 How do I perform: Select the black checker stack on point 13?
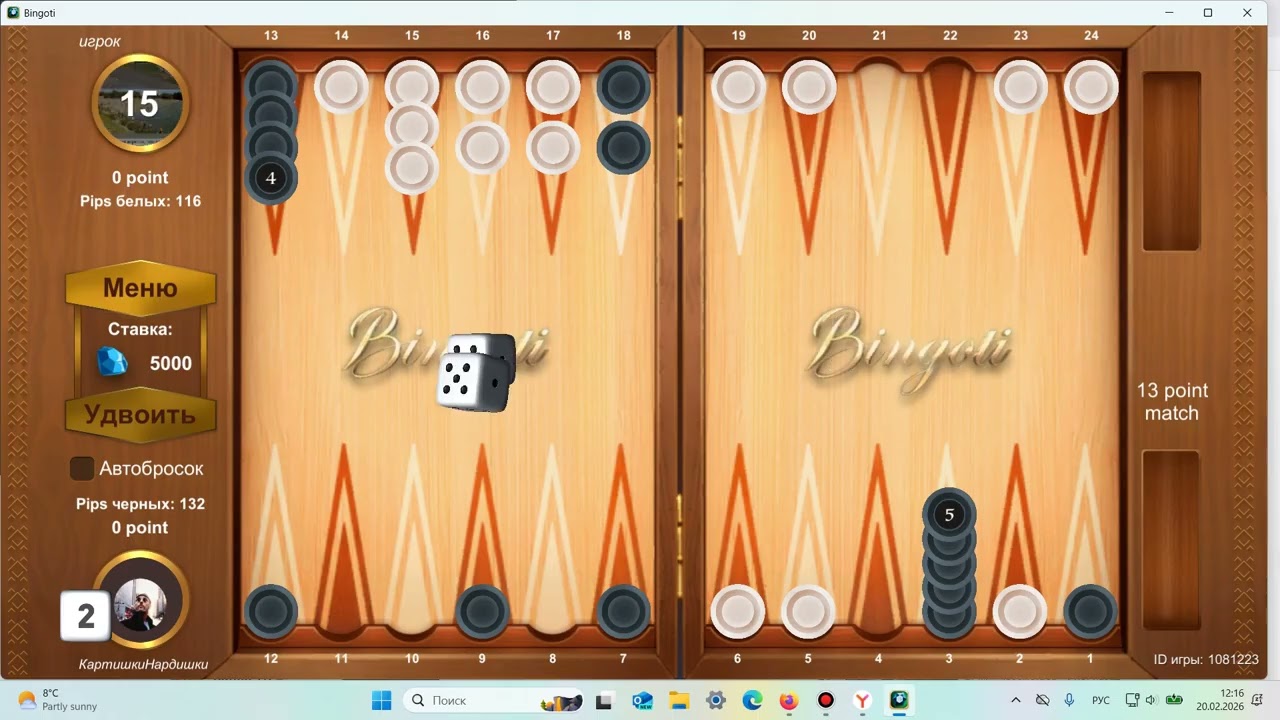pyautogui.click(x=271, y=132)
